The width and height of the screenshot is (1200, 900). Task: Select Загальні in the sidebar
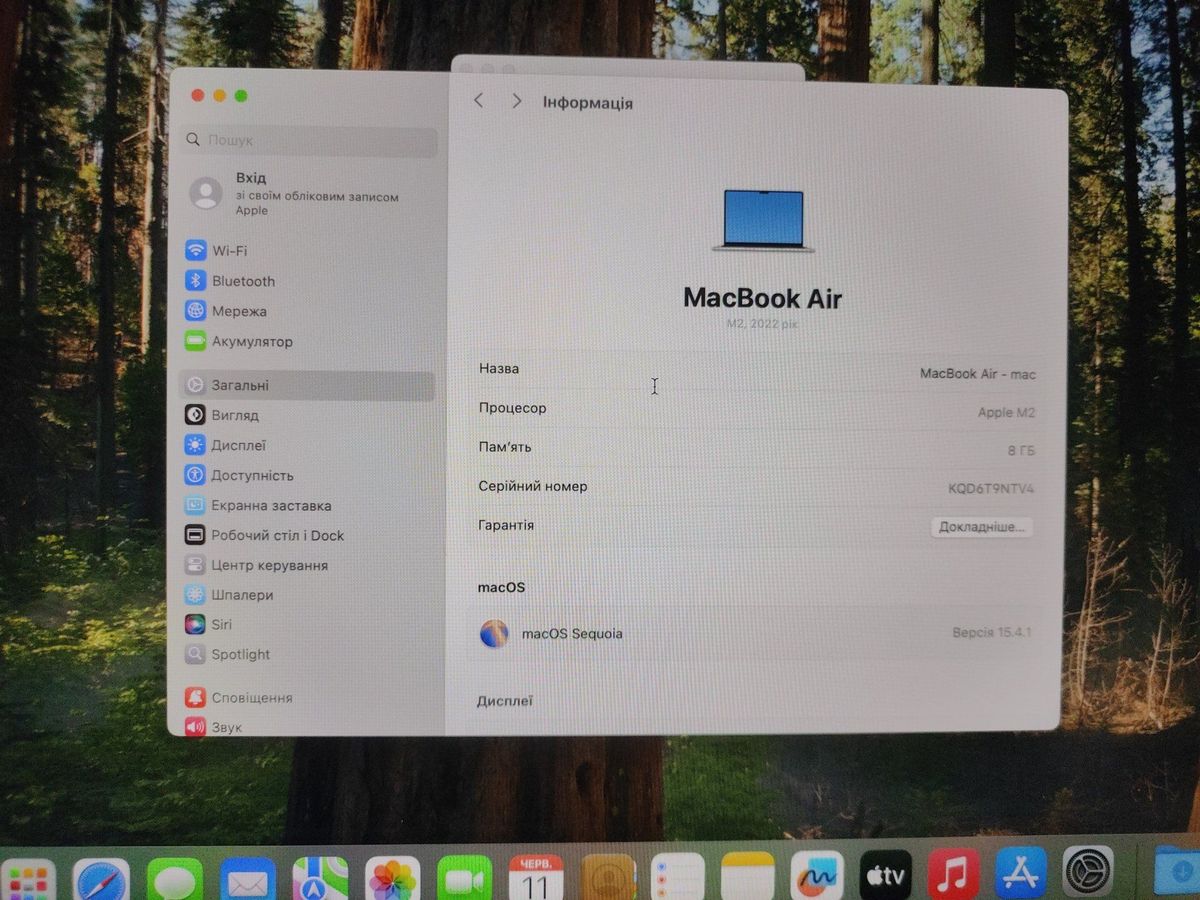click(x=308, y=385)
